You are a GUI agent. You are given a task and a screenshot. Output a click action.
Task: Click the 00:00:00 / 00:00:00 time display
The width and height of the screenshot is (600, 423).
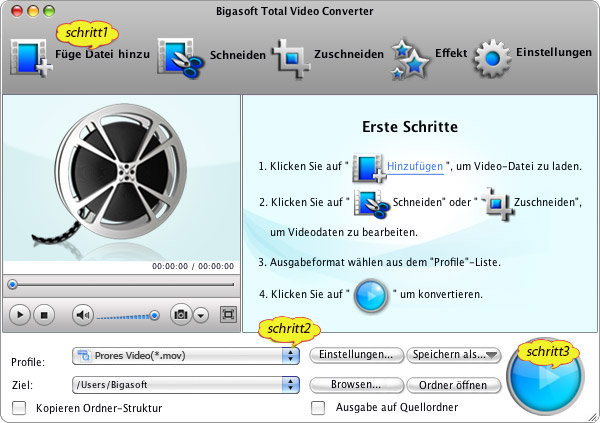click(x=193, y=266)
